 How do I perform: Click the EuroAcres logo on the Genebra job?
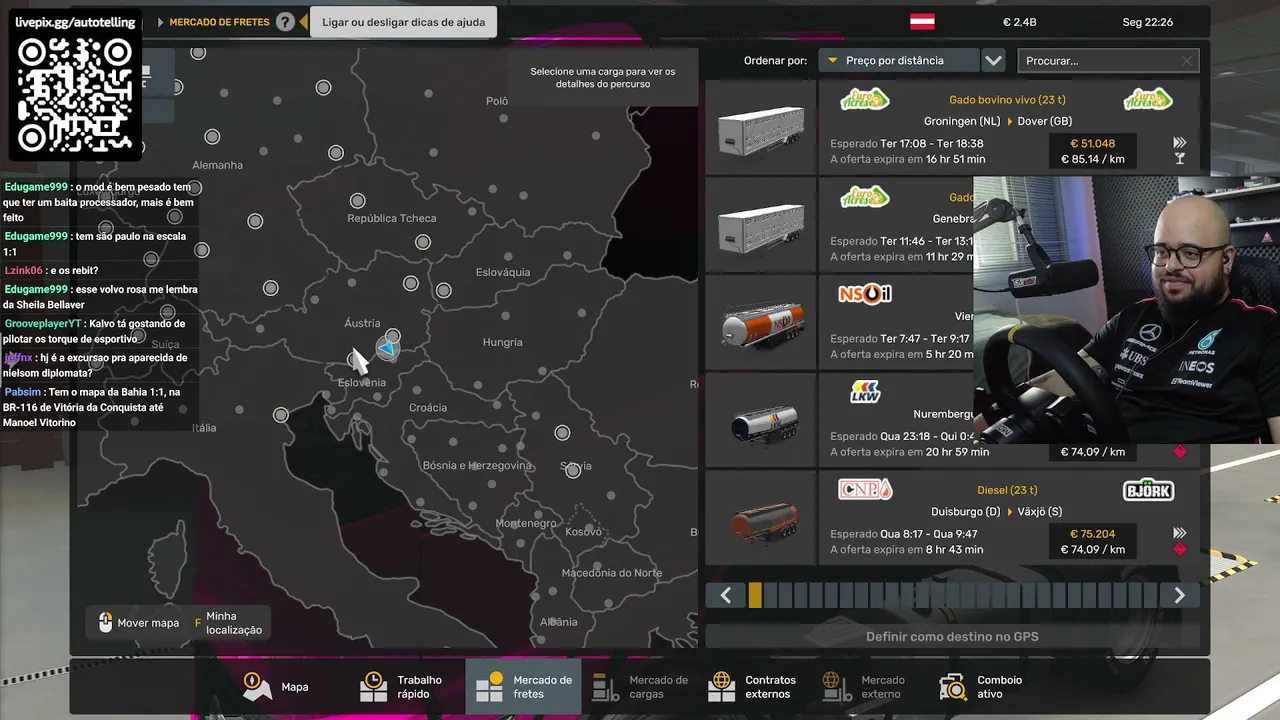[865, 197]
